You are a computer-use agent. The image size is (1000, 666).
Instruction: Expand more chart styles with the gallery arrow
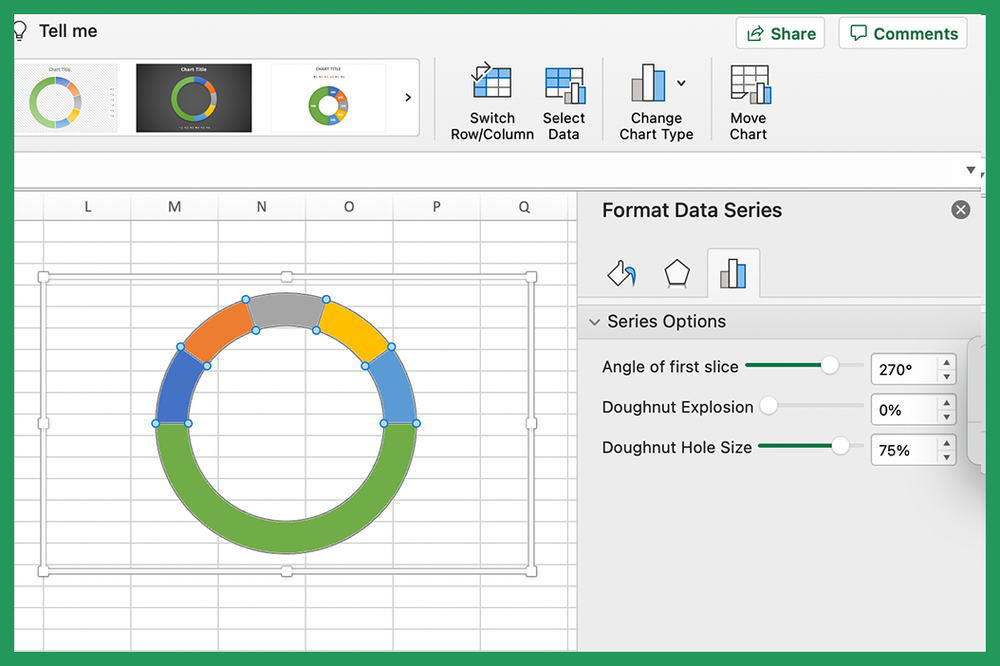pyautogui.click(x=406, y=97)
